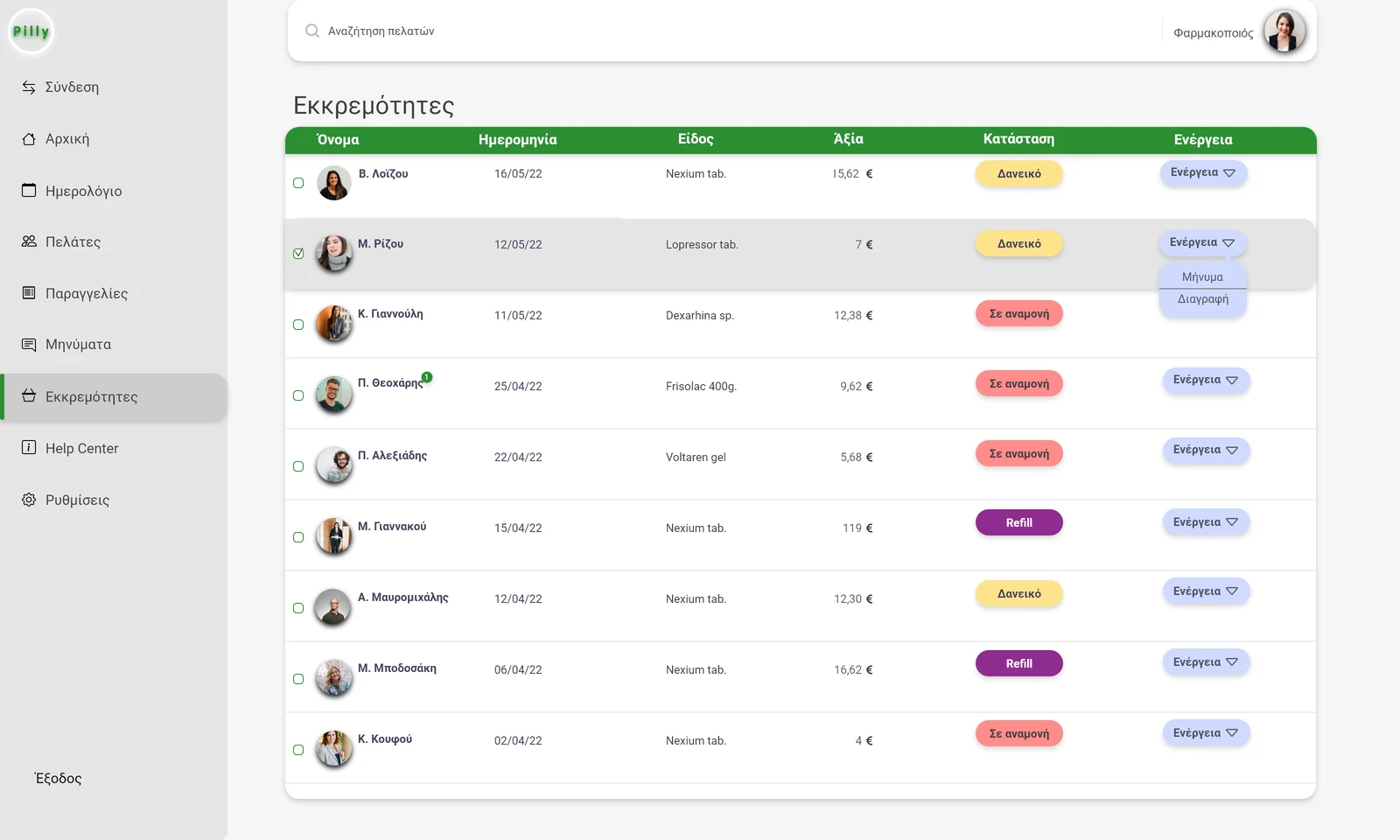Open Π. Αλεξιάδης avatar photo
Viewport: 1400px width, 840px height.
(333, 465)
